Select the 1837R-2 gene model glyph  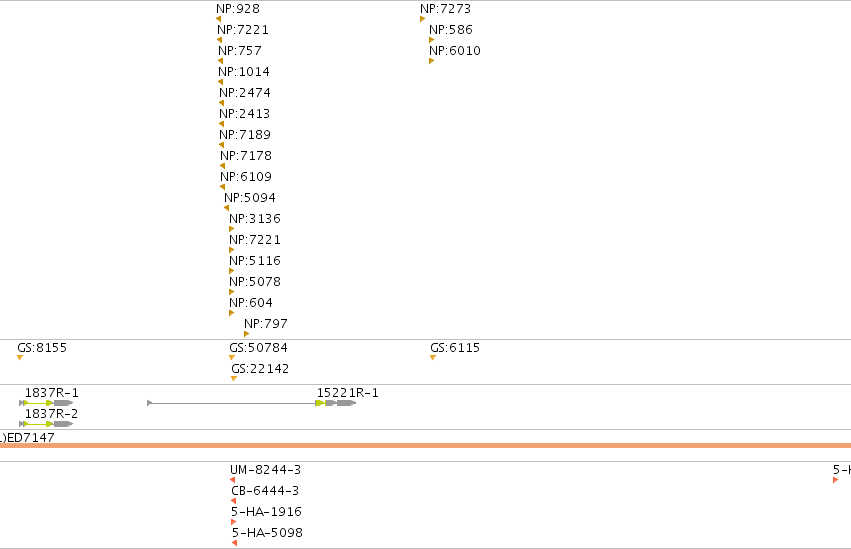click(46, 424)
